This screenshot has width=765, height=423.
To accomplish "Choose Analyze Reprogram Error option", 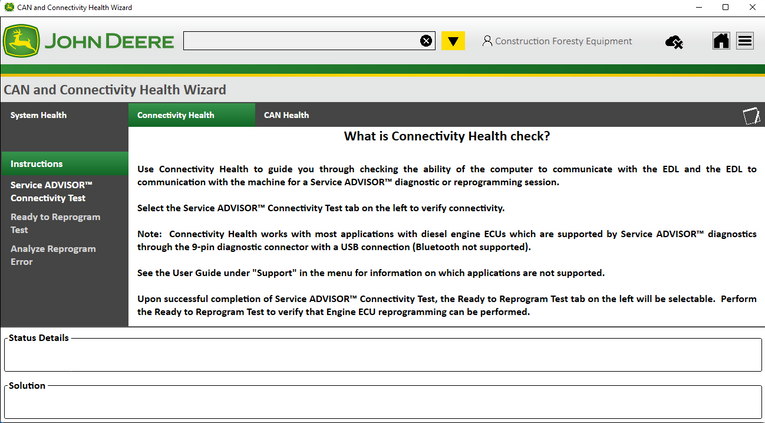I will pos(53,255).
